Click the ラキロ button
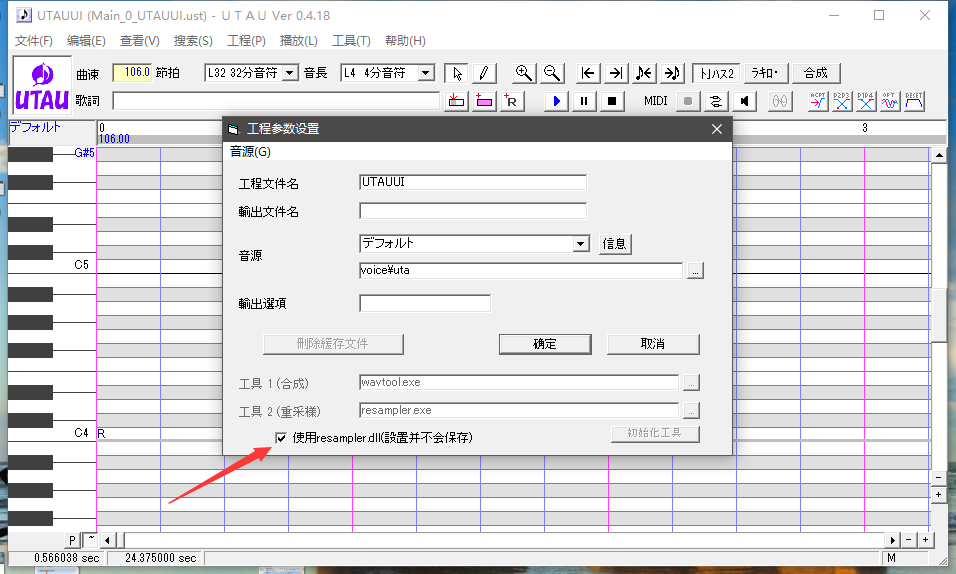Viewport: 956px width, 574px height. pos(766,73)
